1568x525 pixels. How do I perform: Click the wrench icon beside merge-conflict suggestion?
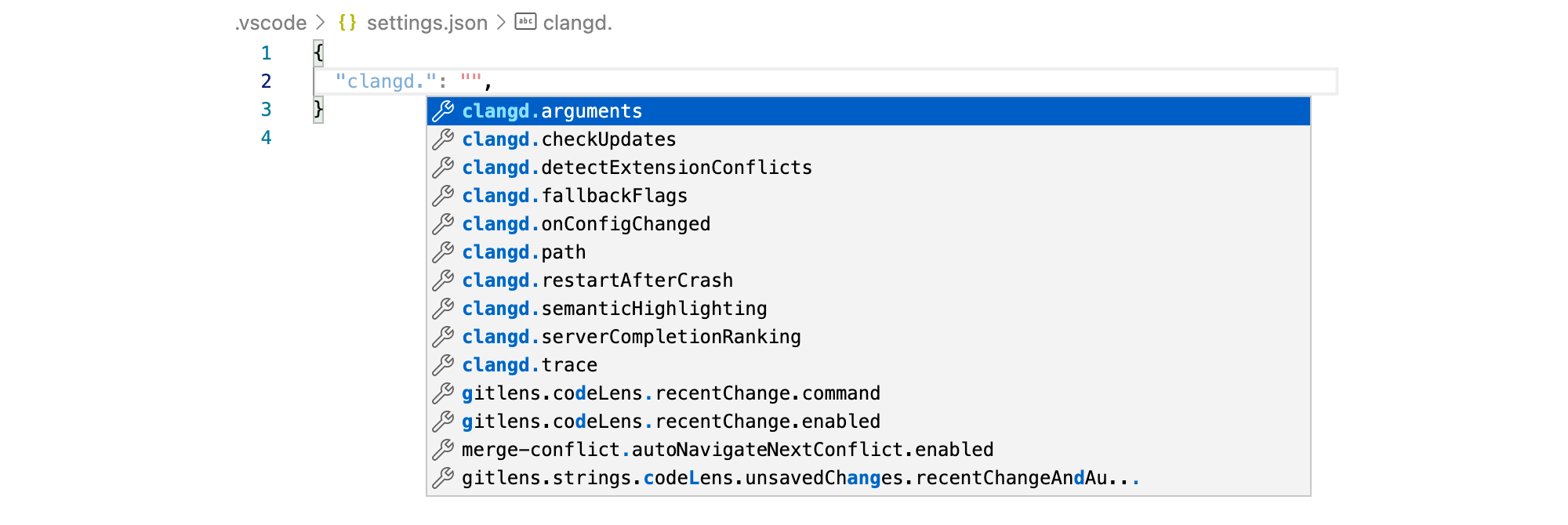[443, 450]
